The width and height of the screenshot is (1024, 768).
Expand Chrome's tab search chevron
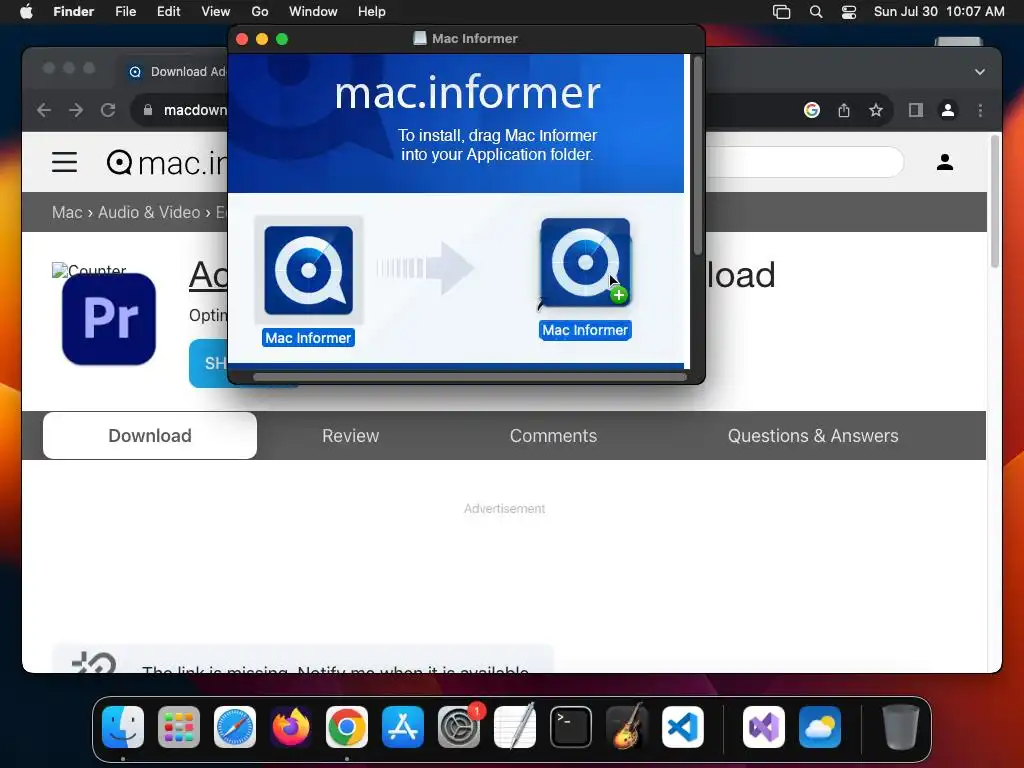point(980,72)
